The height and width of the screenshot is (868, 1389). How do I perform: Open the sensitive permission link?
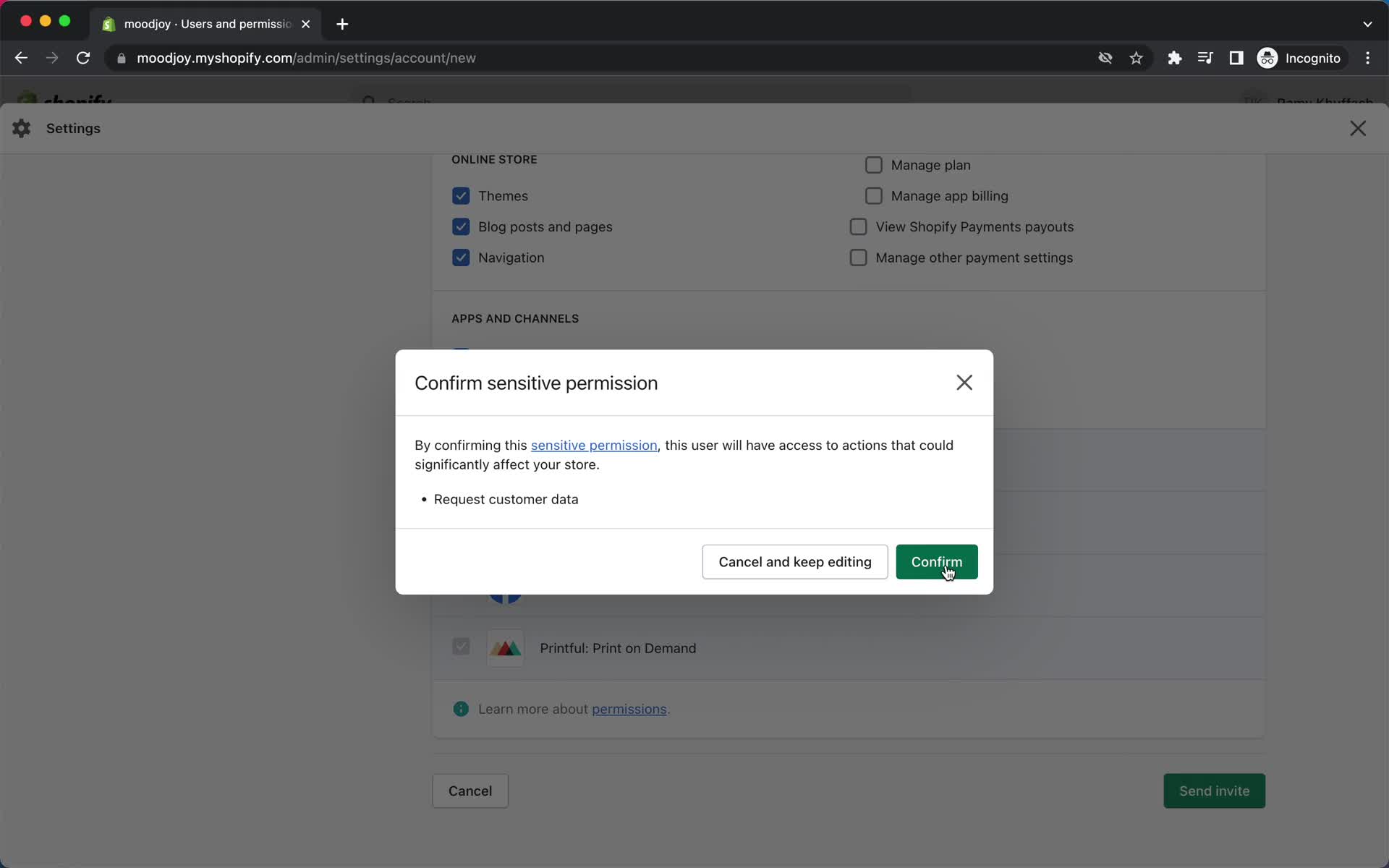pyautogui.click(x=594, y=446)
